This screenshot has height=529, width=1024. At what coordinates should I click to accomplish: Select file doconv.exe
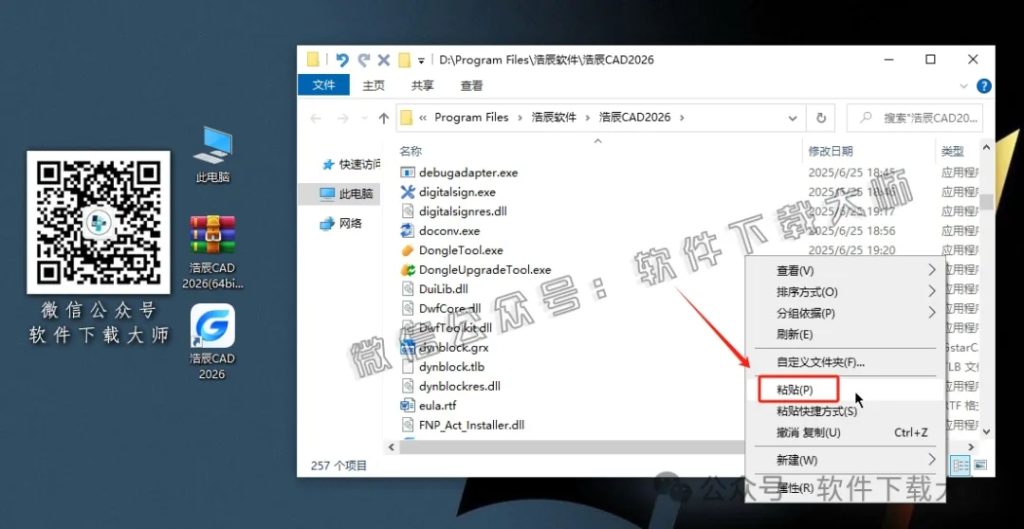click(449, 231)
